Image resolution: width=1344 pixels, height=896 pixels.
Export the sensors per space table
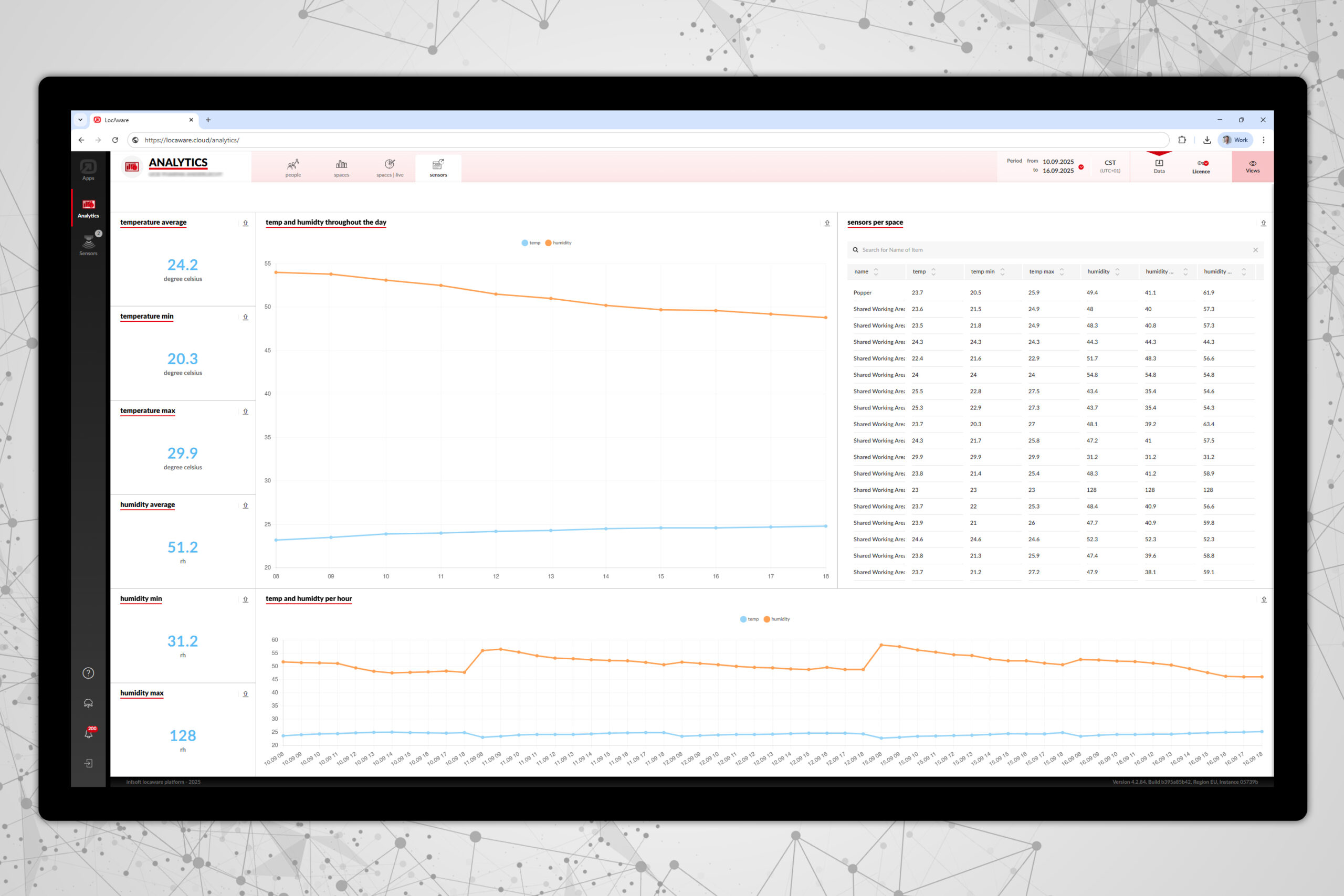pyautogui.click(x=1263, y=224)
